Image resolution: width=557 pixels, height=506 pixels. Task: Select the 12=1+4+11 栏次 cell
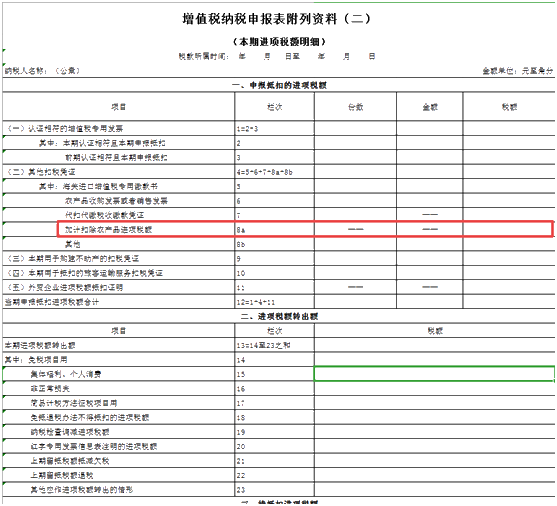tap(274, 302)
